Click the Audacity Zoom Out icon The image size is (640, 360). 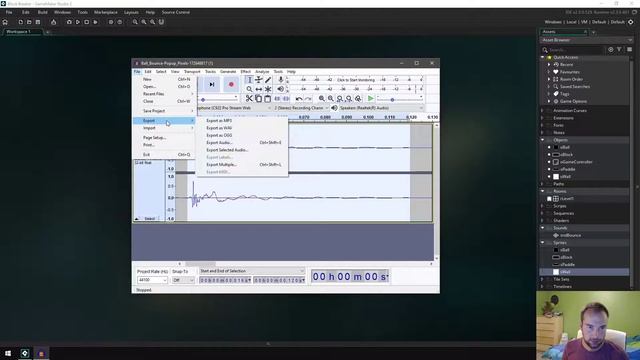331,98
